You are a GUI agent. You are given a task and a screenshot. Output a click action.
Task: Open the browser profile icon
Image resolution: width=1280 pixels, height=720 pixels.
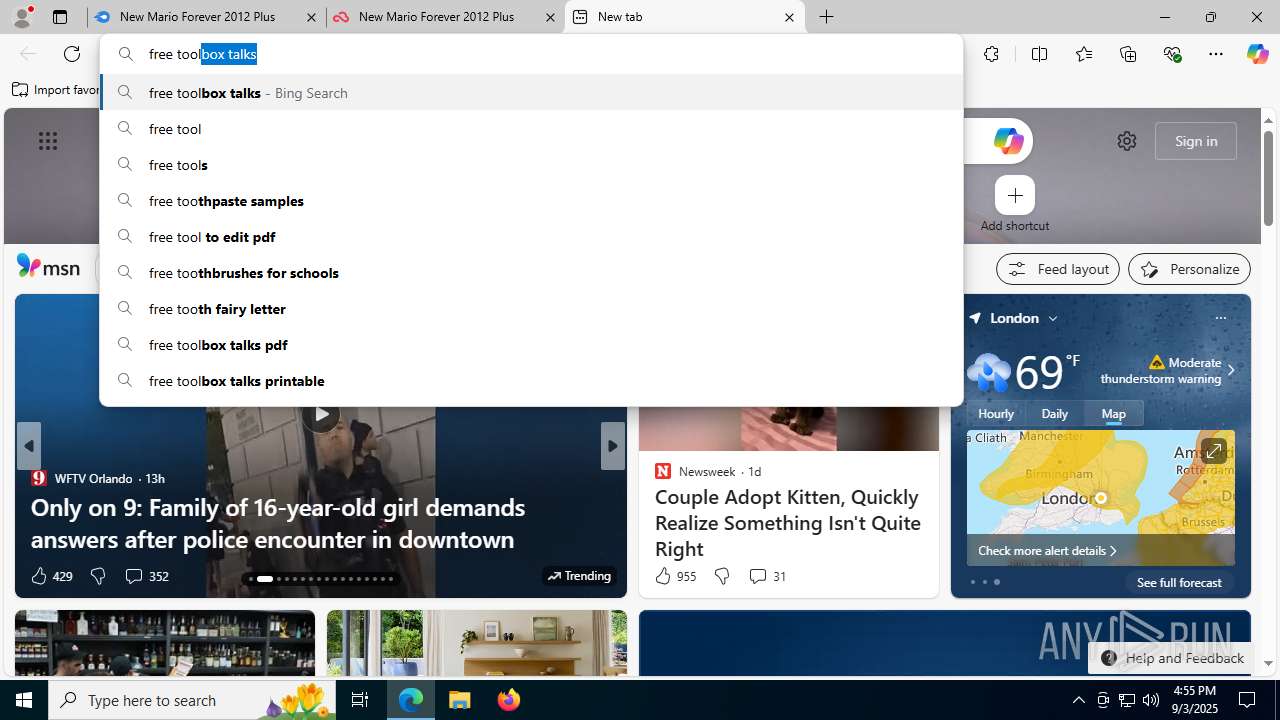(x=22, y=17)
